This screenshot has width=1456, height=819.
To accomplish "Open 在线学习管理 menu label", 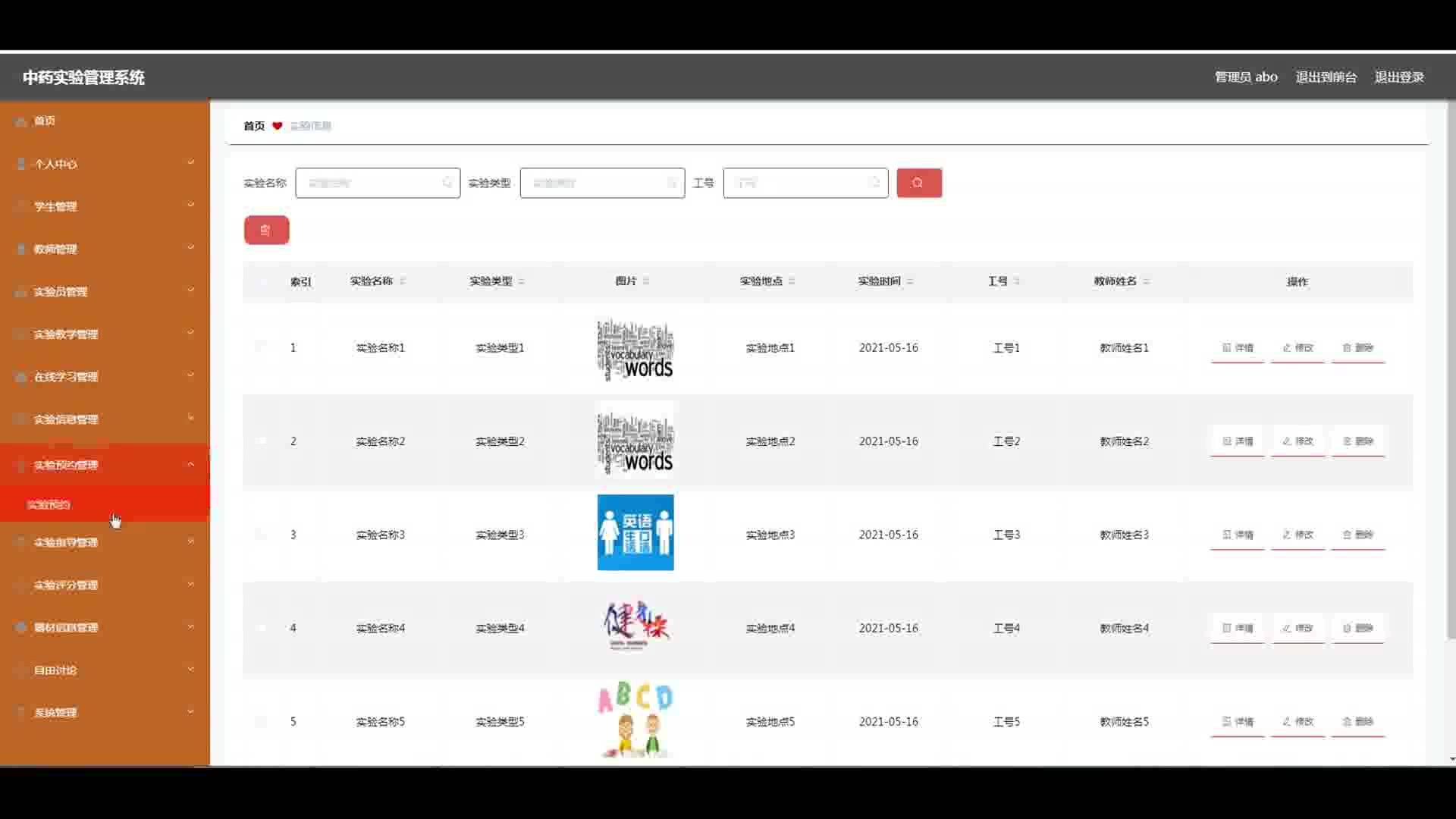I will pyautogui.click(x=66, y=377).
